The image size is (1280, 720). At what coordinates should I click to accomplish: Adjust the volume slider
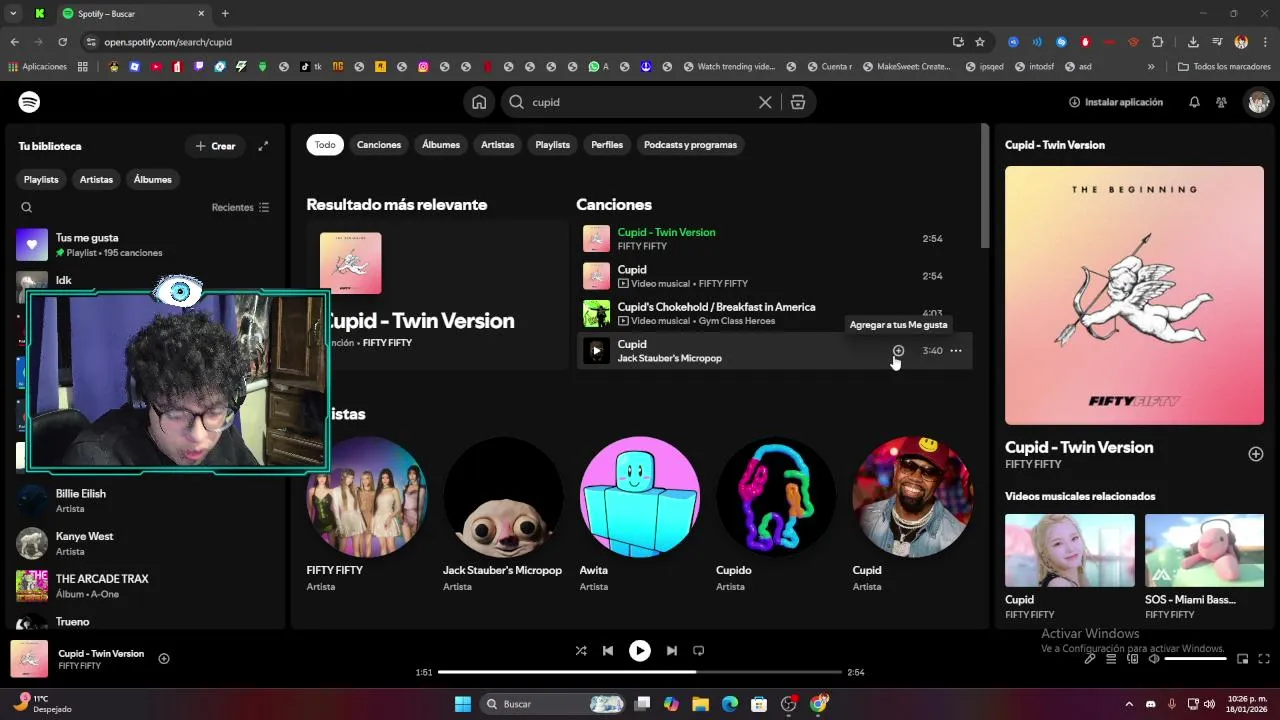pyautogui.click(x=1196, y=659)
